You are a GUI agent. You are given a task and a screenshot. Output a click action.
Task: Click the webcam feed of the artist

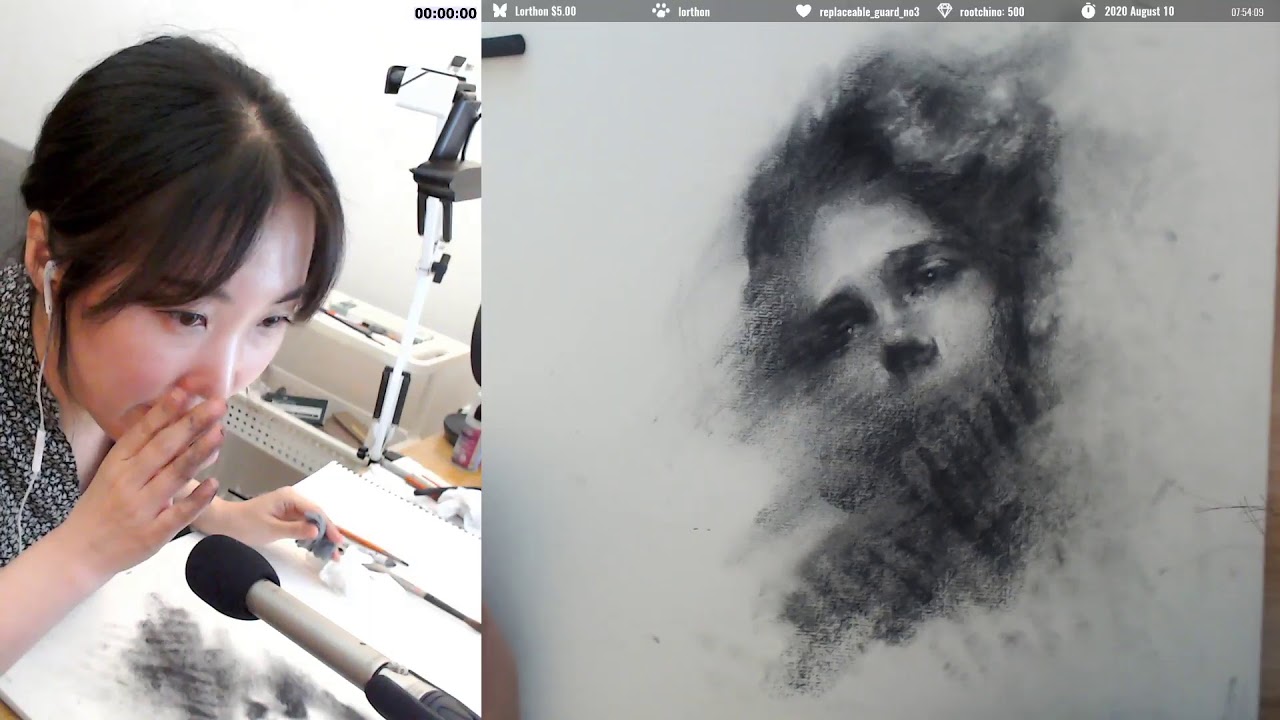click(240, 360)
